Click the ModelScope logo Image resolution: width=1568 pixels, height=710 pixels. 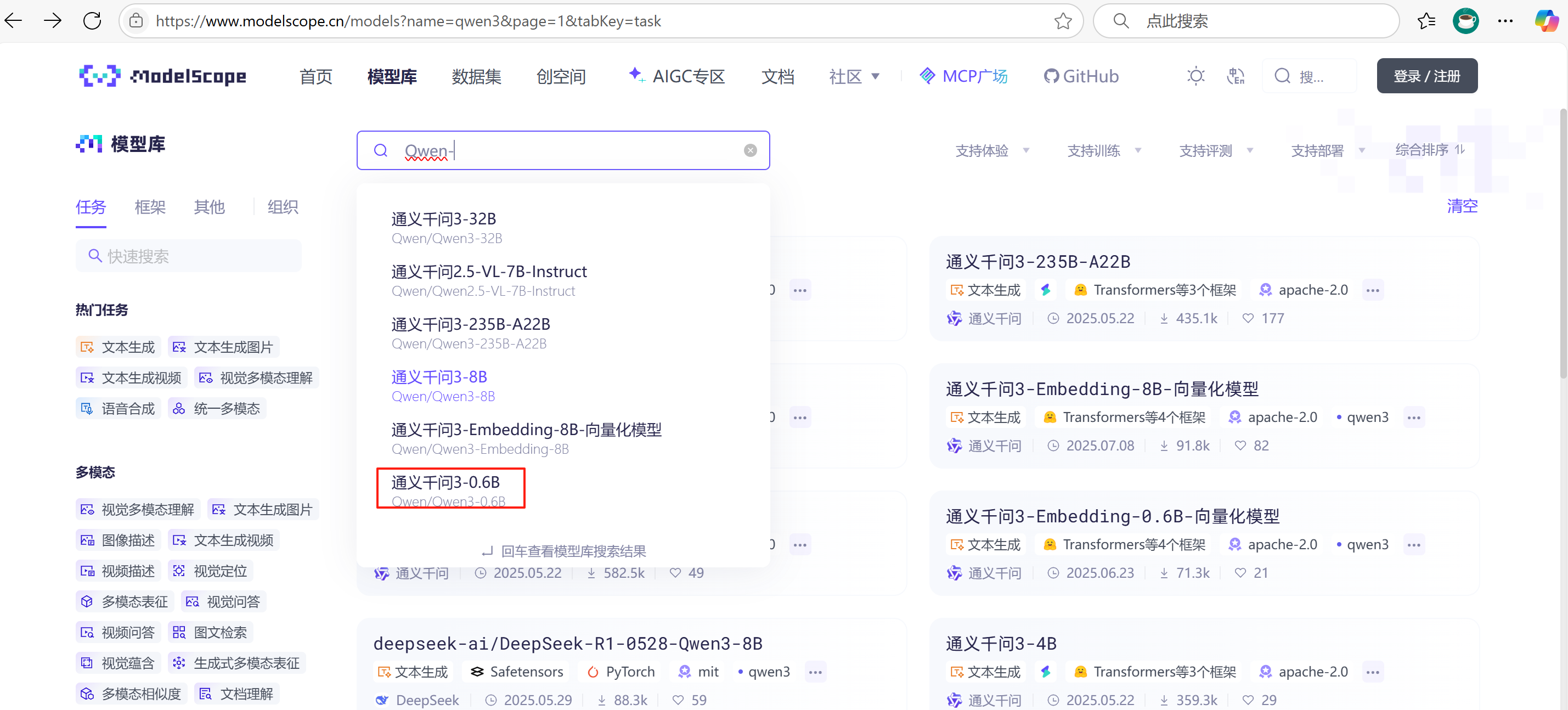coord(162,76)
